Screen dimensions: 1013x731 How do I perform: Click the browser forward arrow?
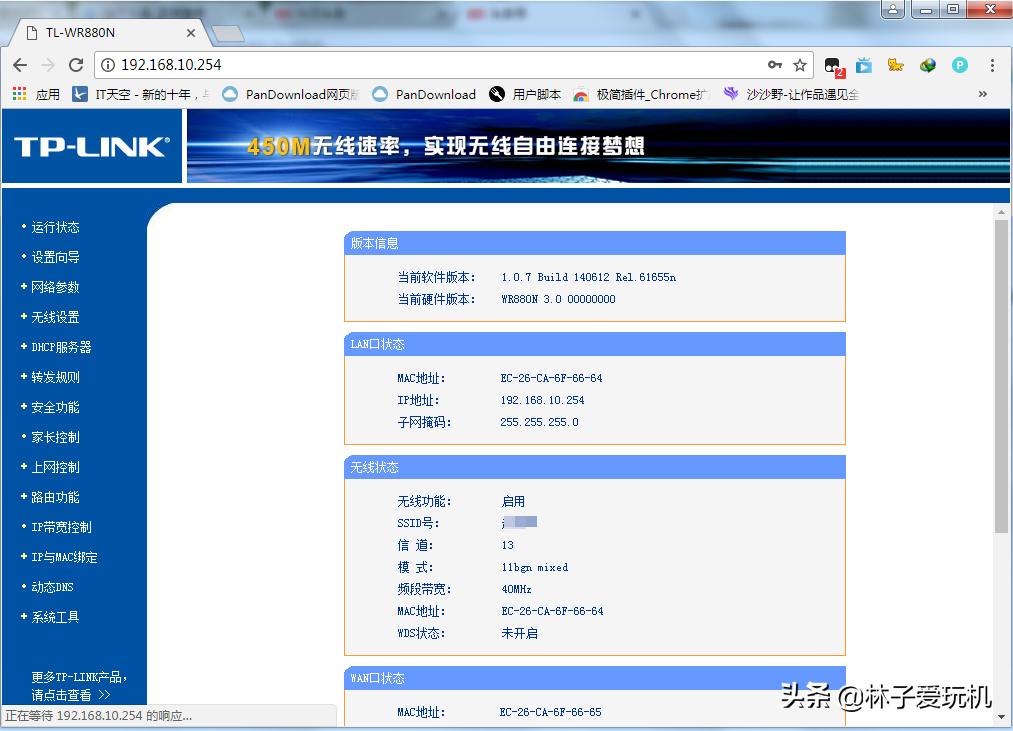pyautogui.click(x=48, y=63)
